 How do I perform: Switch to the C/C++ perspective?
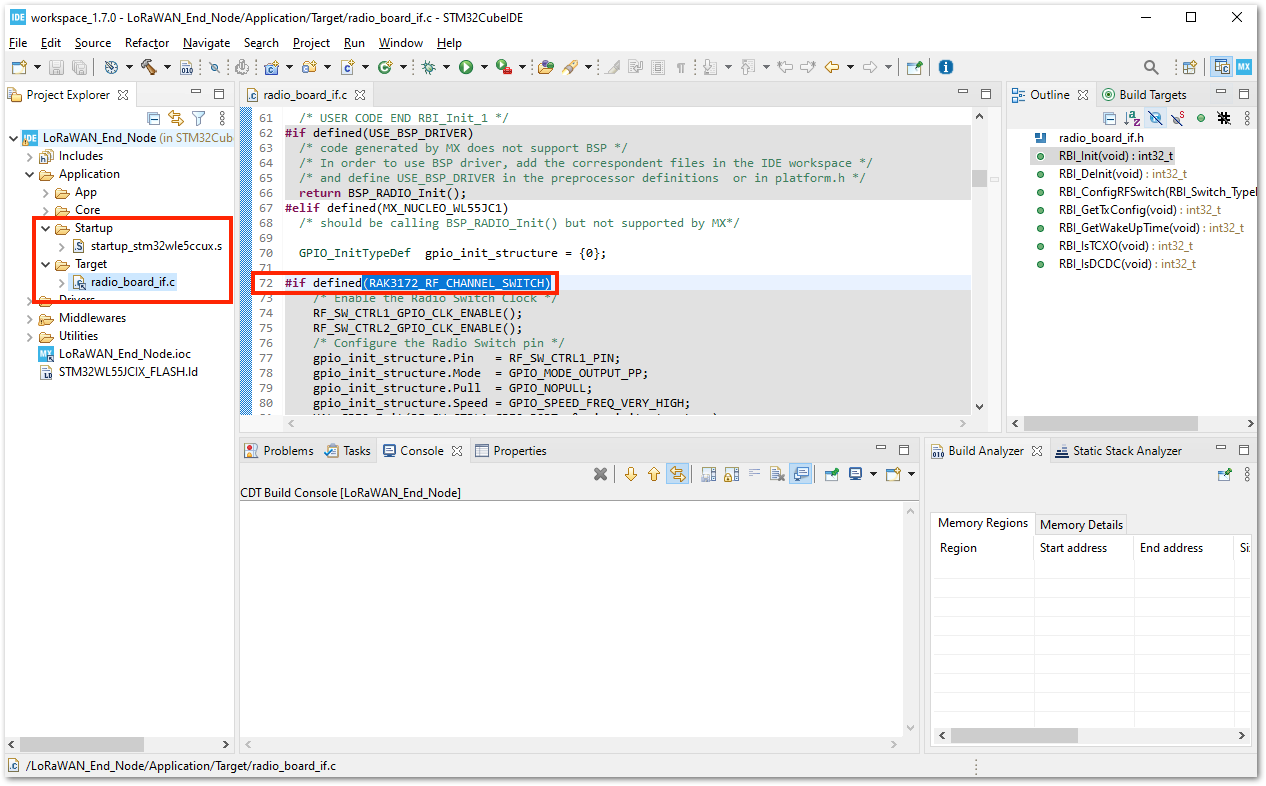click(1222, 67)
